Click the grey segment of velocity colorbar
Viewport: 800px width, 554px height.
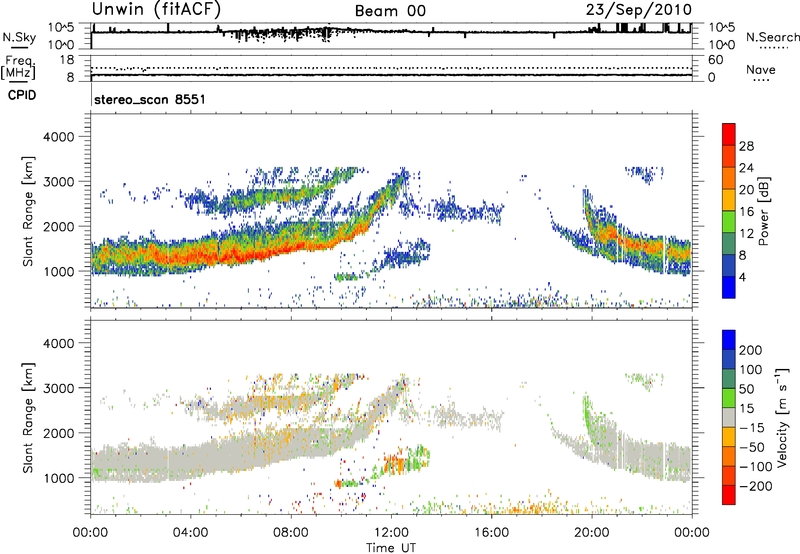tap(729, 418)
